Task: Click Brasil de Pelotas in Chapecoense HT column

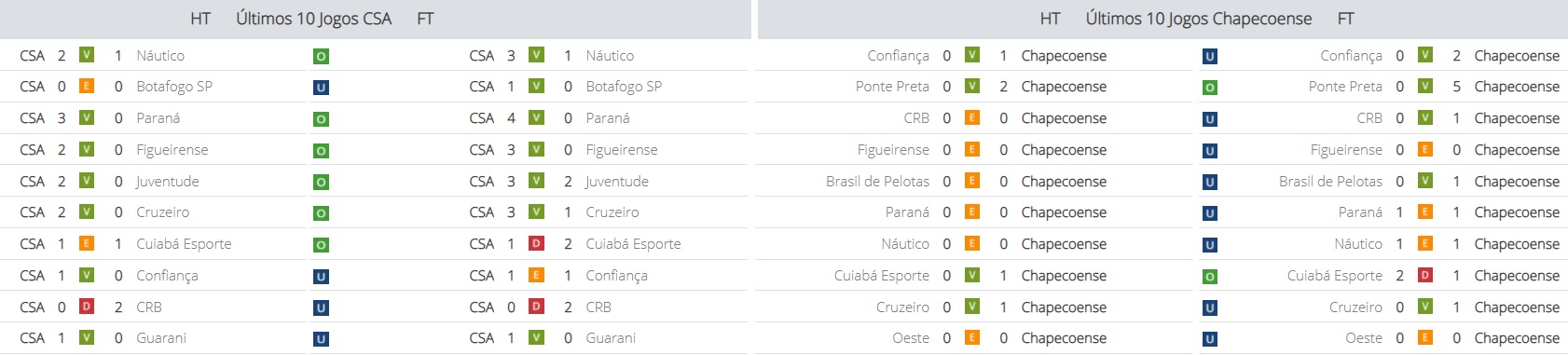Action: pos(877,181)
